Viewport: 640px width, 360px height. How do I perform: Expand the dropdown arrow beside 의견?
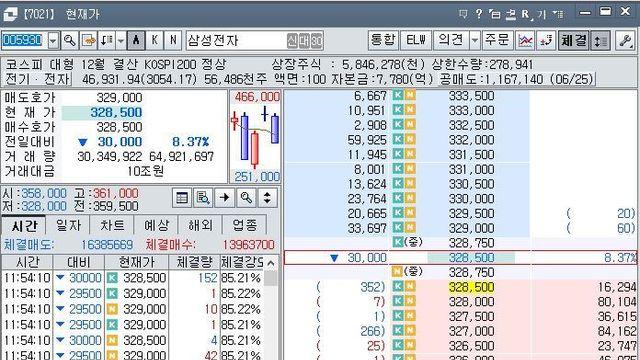click(475, 40)
